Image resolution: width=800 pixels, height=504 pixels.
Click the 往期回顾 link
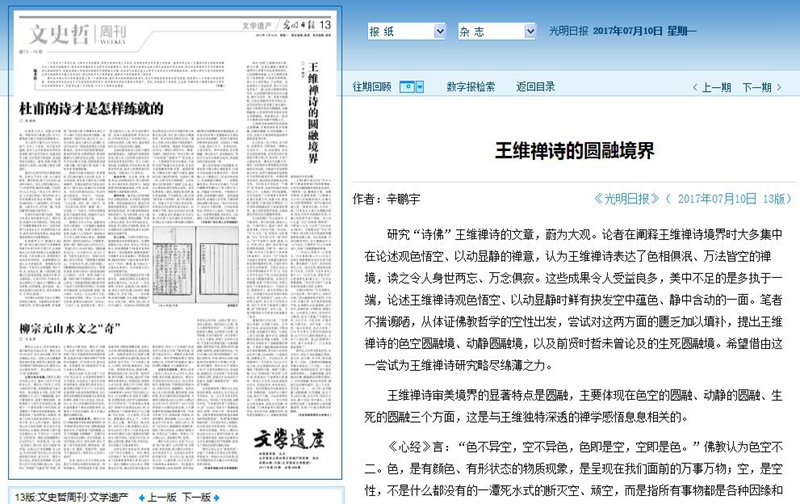372,87
